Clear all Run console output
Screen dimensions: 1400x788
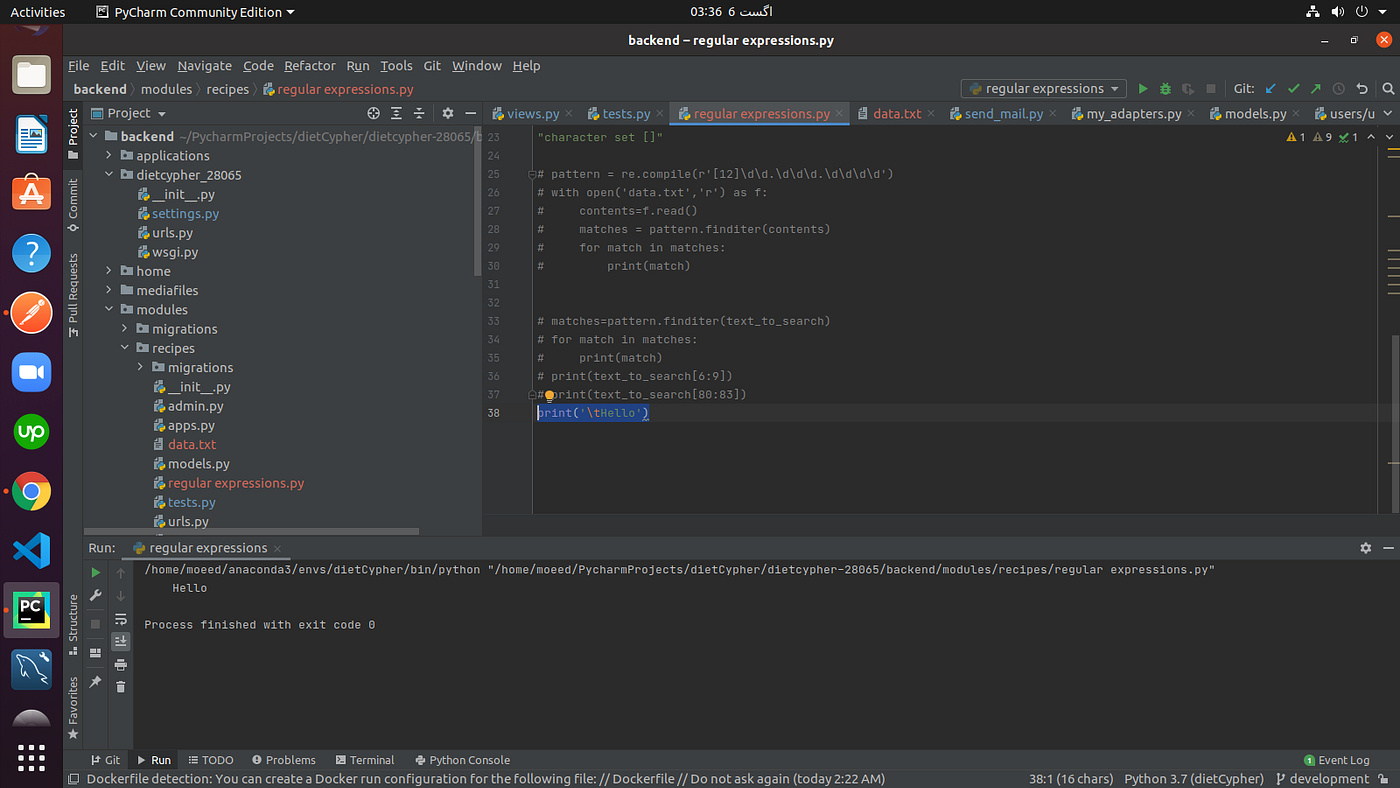pyautogui.click(x=121, y=687)
